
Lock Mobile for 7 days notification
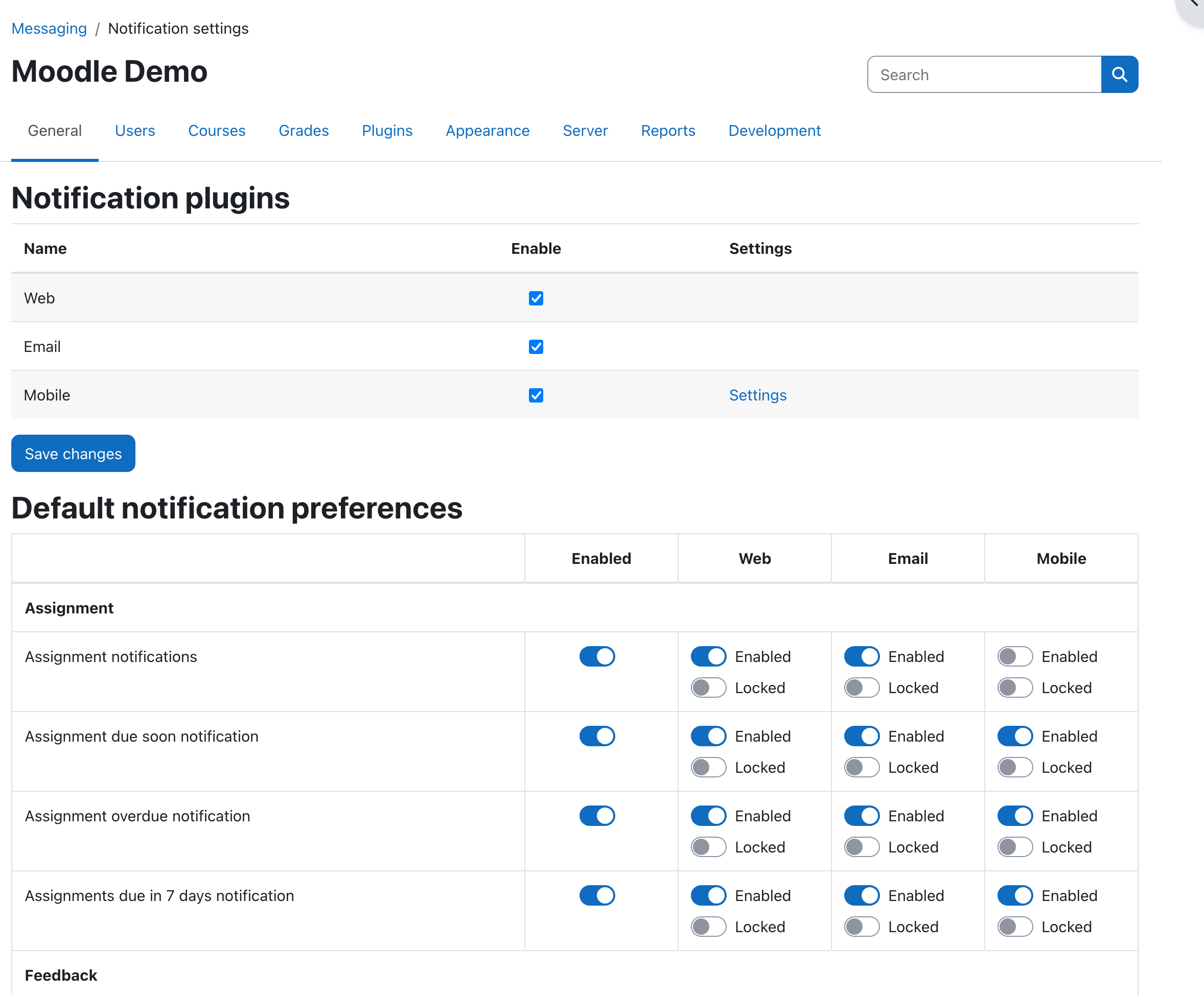coord(1015,927)
